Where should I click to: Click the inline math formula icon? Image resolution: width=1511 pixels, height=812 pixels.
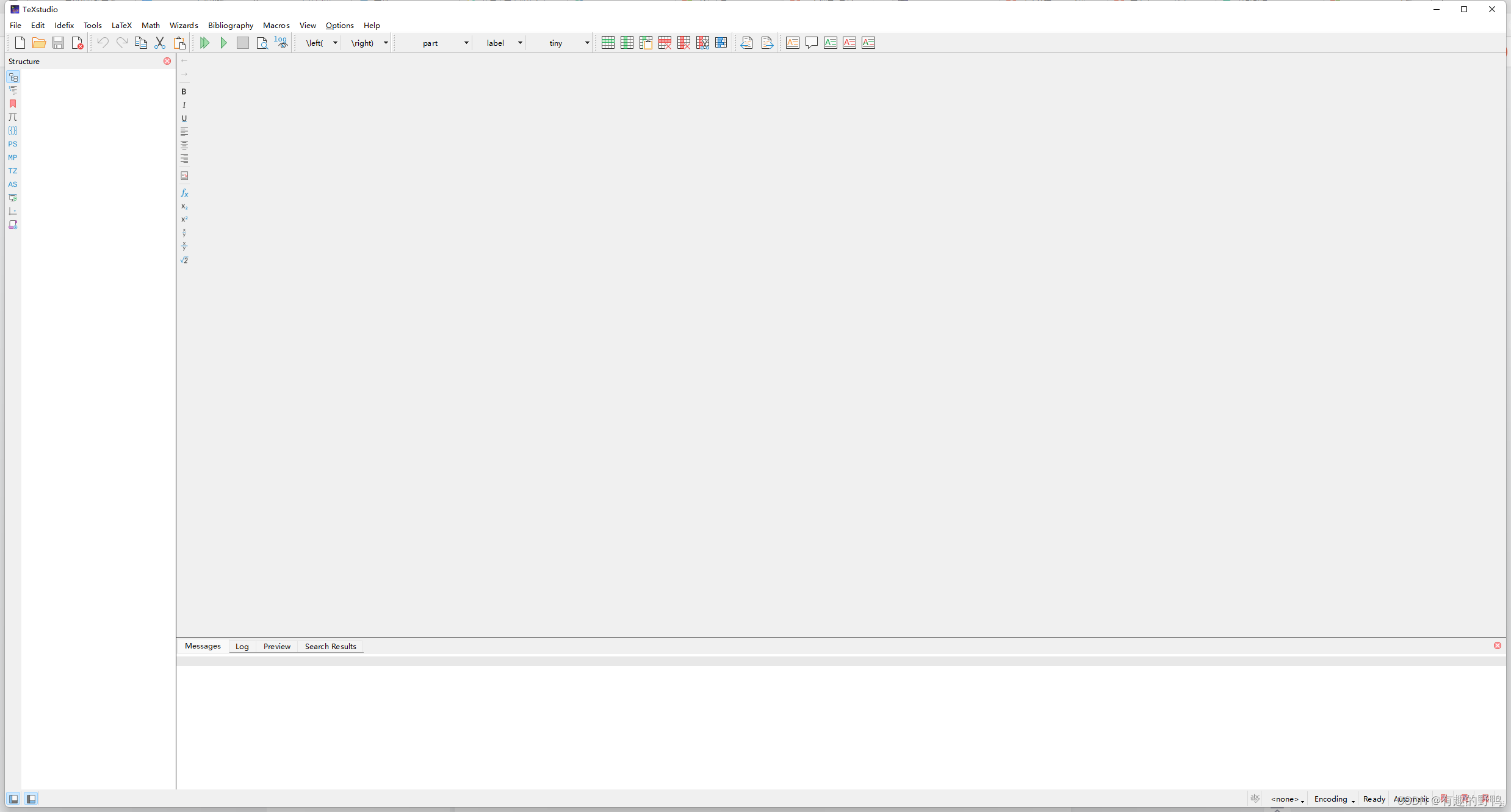tap(184, 192)
